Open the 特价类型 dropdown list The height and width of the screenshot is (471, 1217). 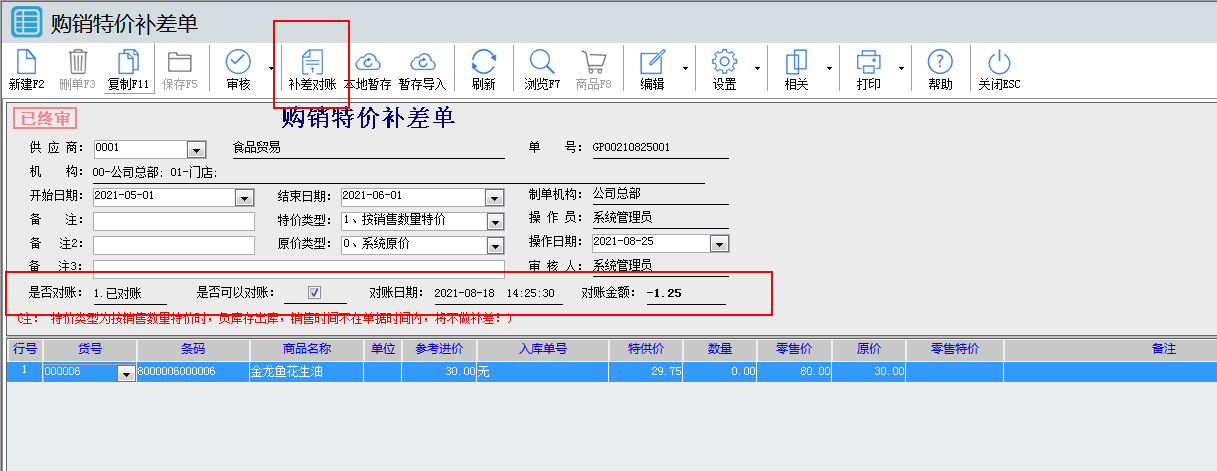point(494,221)
